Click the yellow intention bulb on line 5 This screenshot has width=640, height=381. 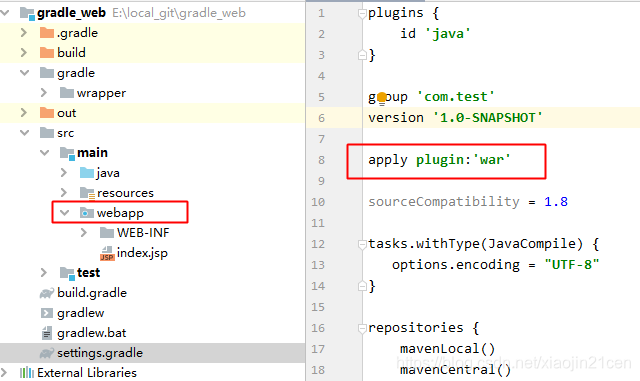382,98
